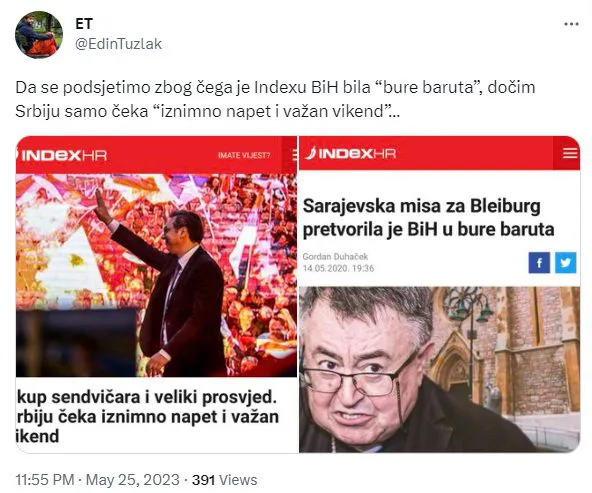
Task: Click the 'IMATE VIJEST?' header link
Action: point(244,156)
